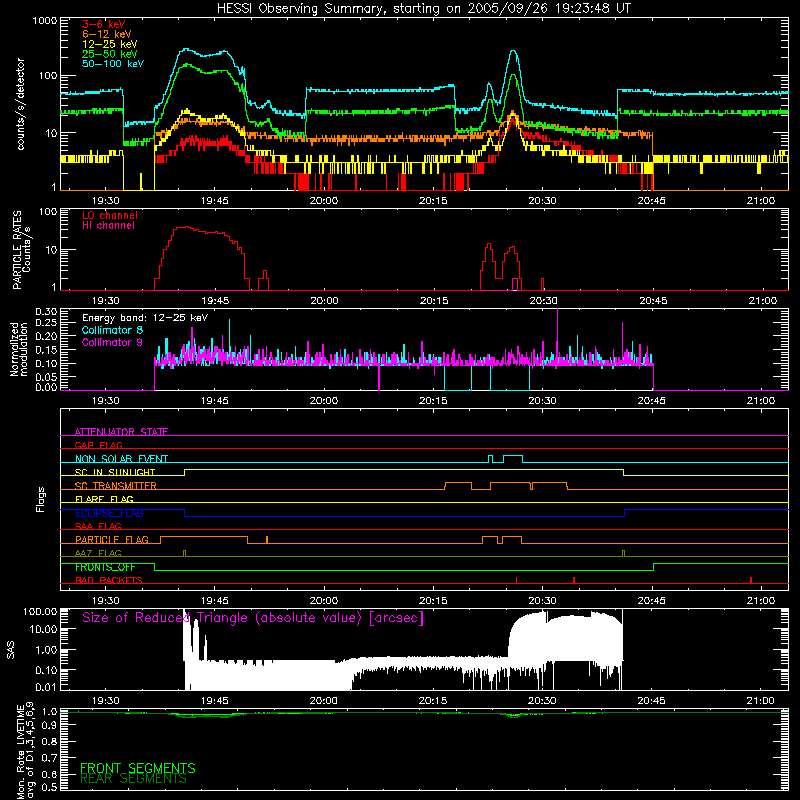Click the "20:15" time label under the particle rates panel
Viewport: 800px width, 800px height.
434,301
